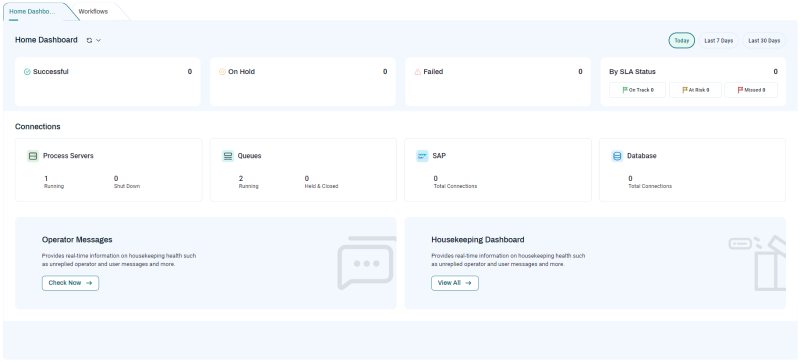
Task: Click the Housekeeping Dashboard heading
Action: 478,240
